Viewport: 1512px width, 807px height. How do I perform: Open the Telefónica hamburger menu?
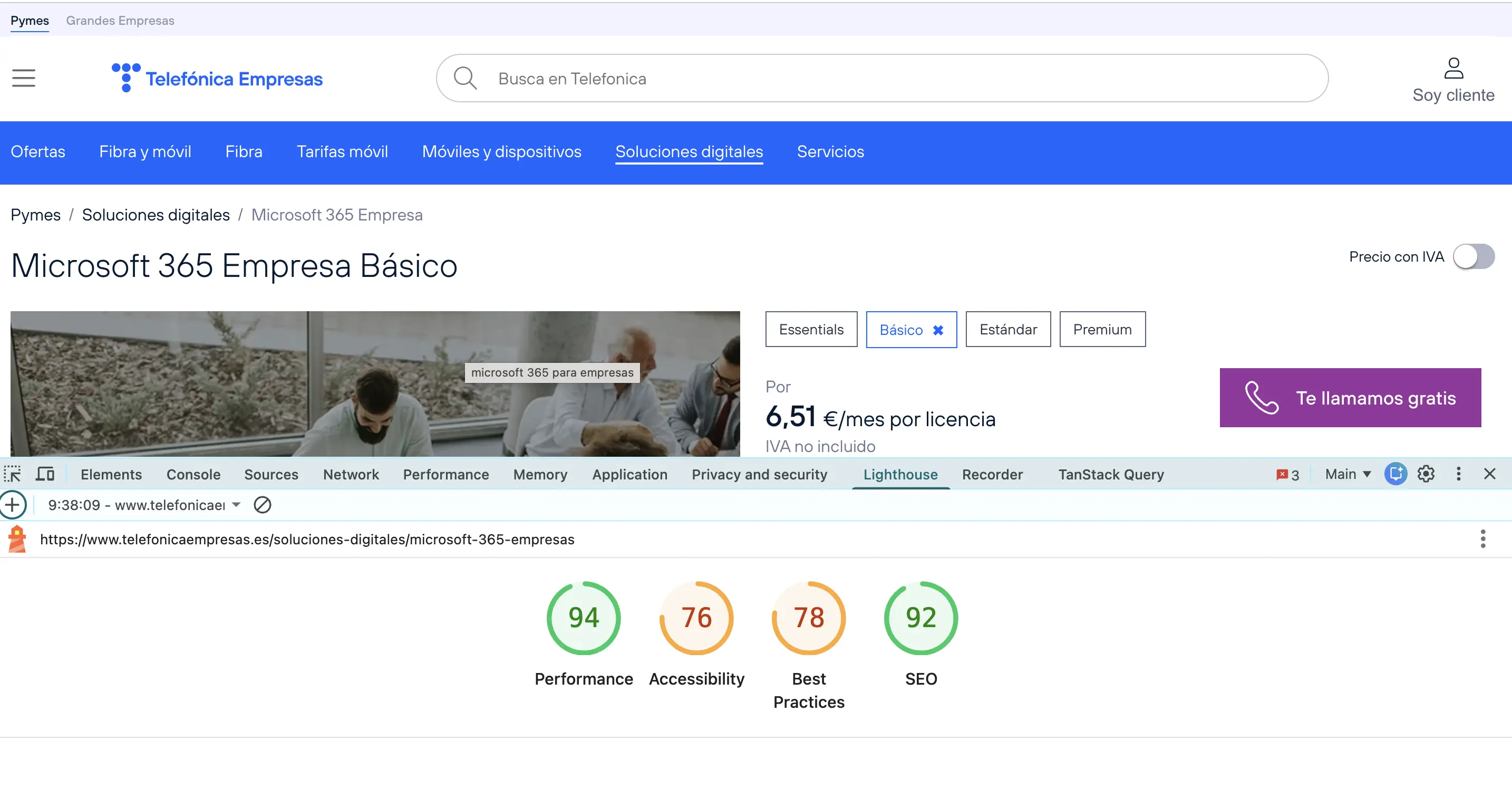(x=24, y=78)
